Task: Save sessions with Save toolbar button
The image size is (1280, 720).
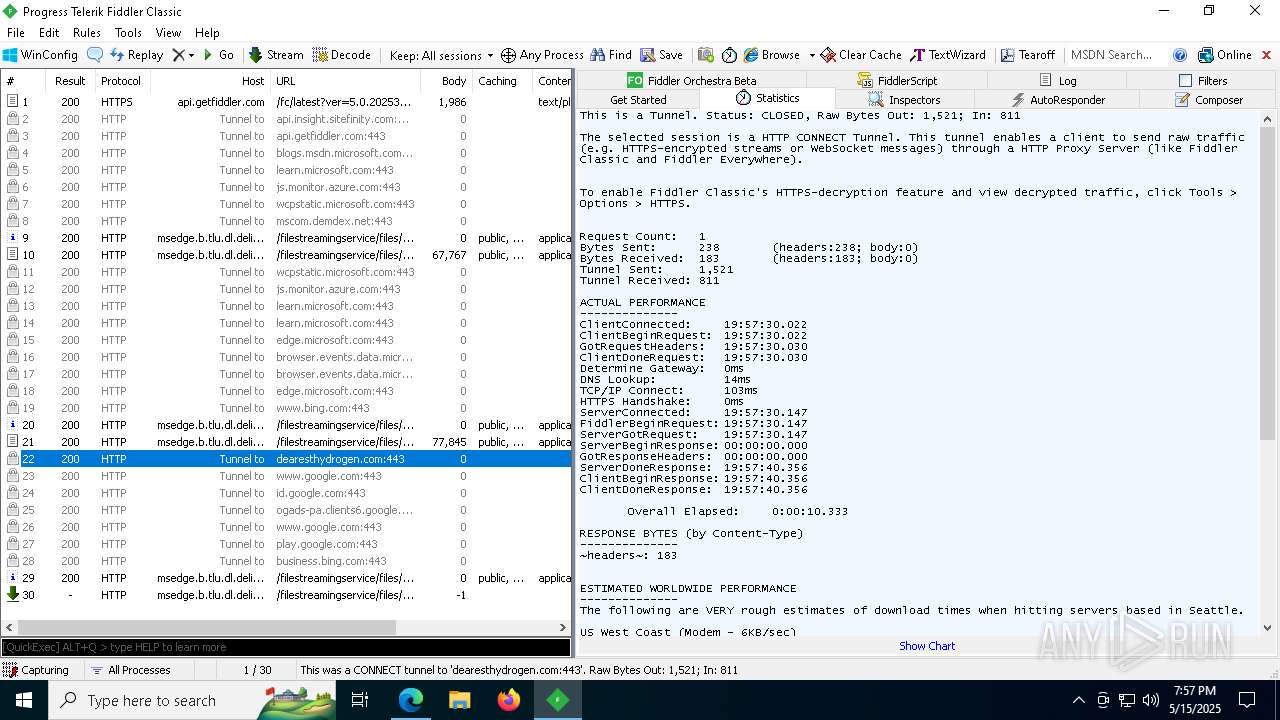Action: 662,55
